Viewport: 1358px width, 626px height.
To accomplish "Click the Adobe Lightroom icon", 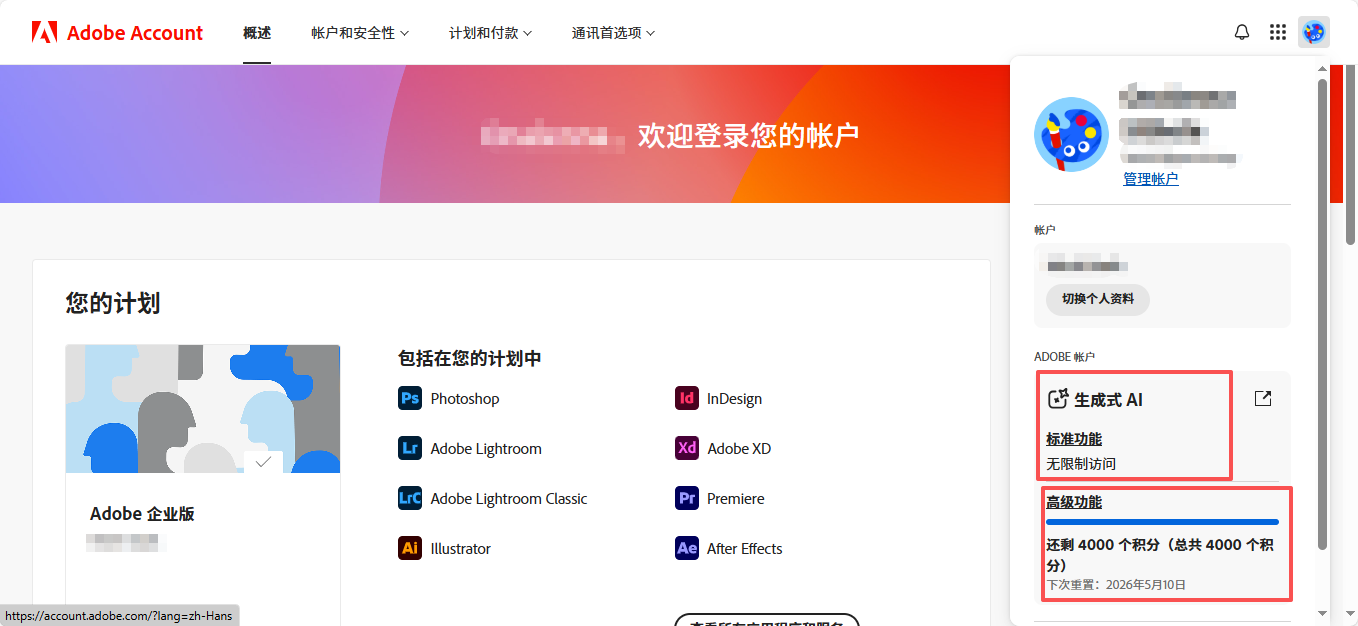I will (x=410, y=448).
